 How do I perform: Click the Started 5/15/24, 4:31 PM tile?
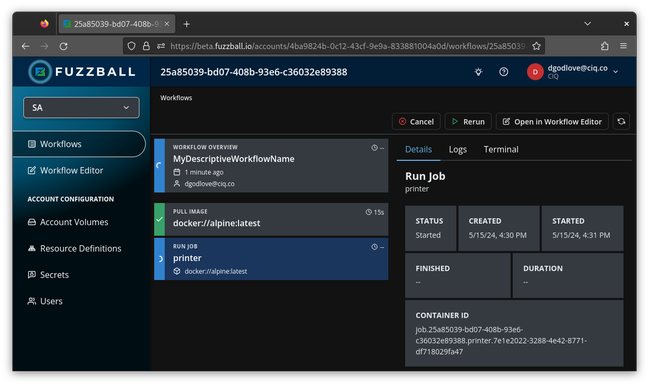[582, 228]
